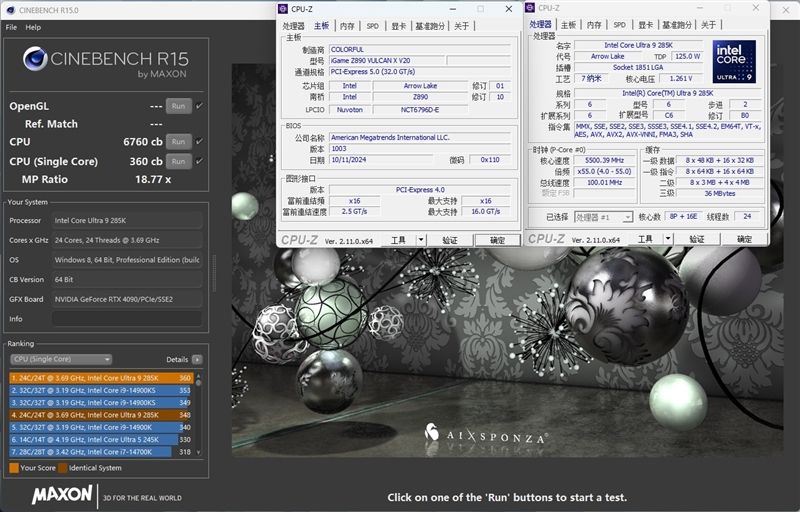Click the Cinebench title bar app icon
Image resolution: width=800 pixels, height=512 pixels.
[8, 10]
